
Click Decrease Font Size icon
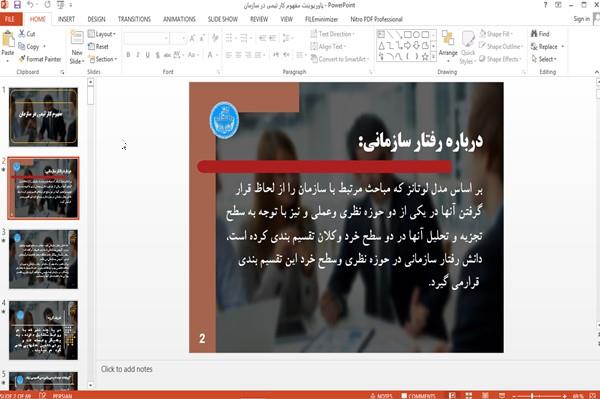click(x=202, y=38)
